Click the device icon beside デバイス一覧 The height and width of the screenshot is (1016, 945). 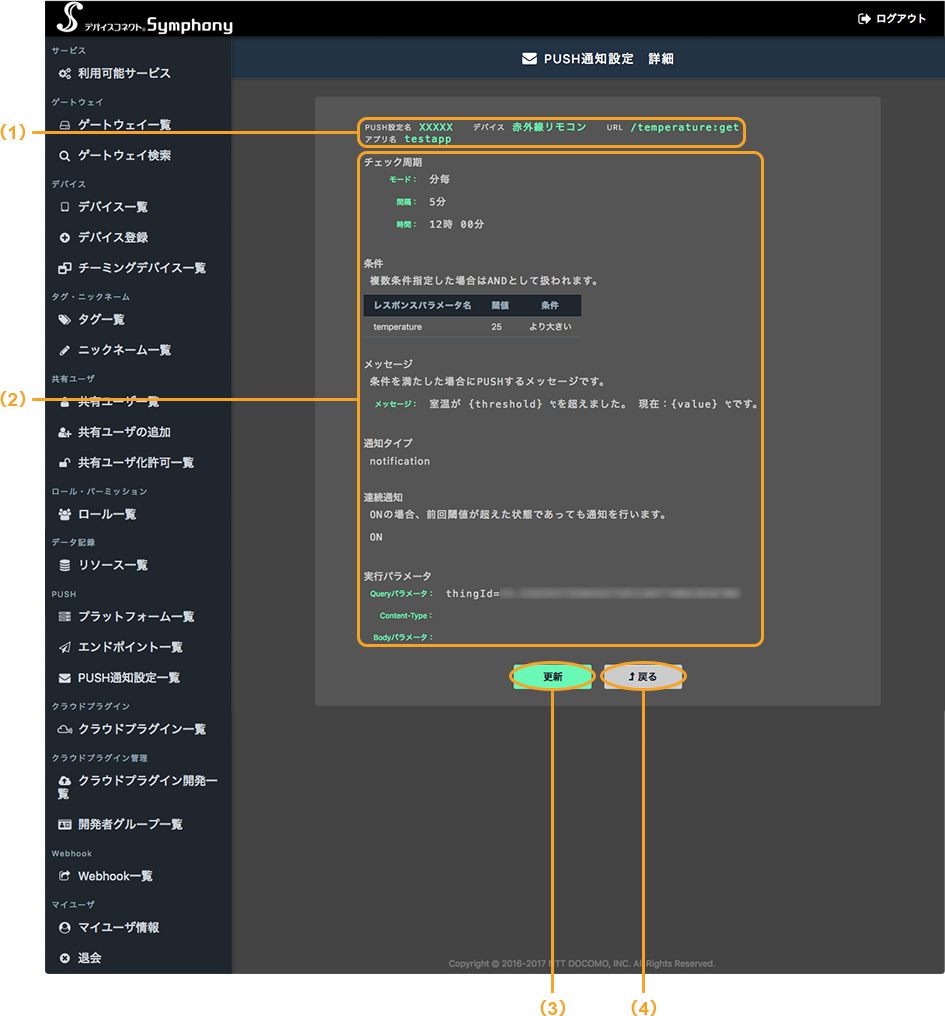[65, 207]
